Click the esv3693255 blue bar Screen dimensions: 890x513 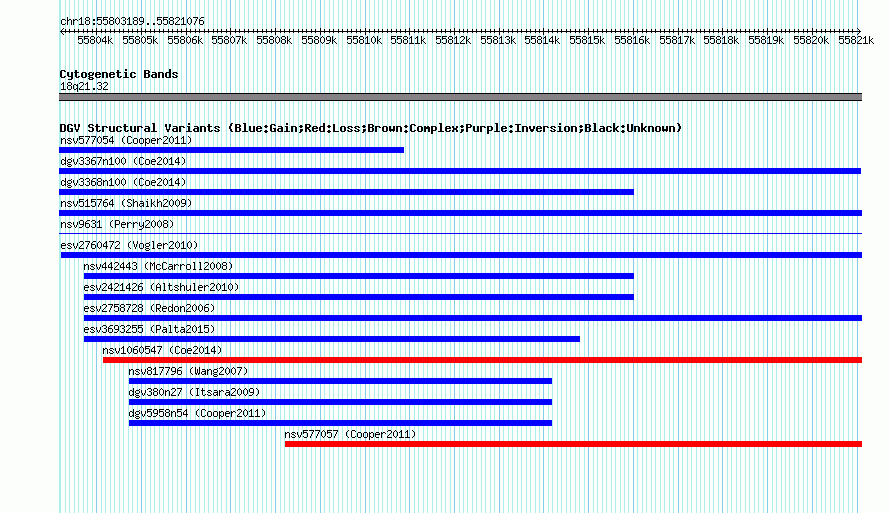(x=332, y=339)
